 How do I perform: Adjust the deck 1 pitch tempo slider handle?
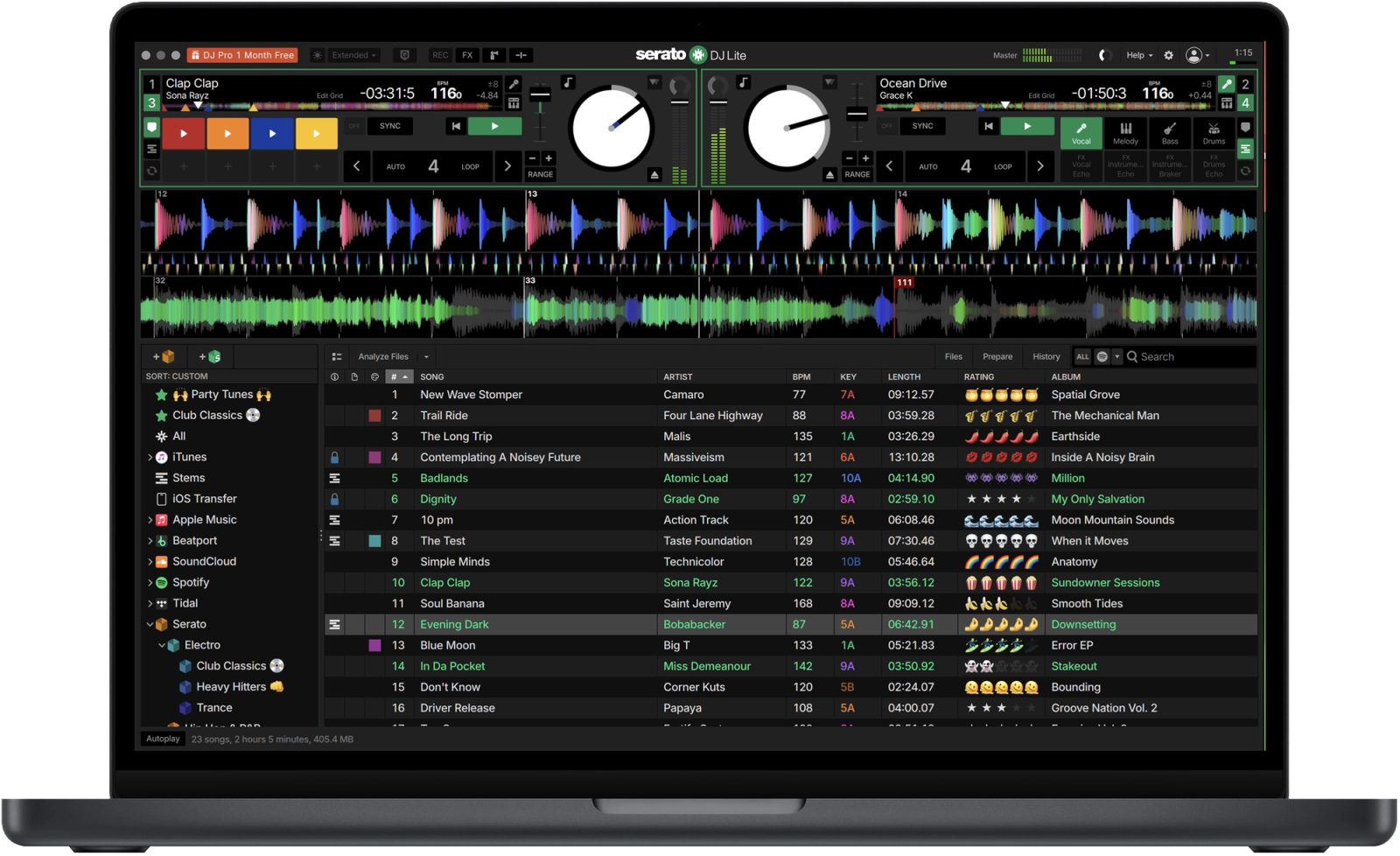click(541, 95)
